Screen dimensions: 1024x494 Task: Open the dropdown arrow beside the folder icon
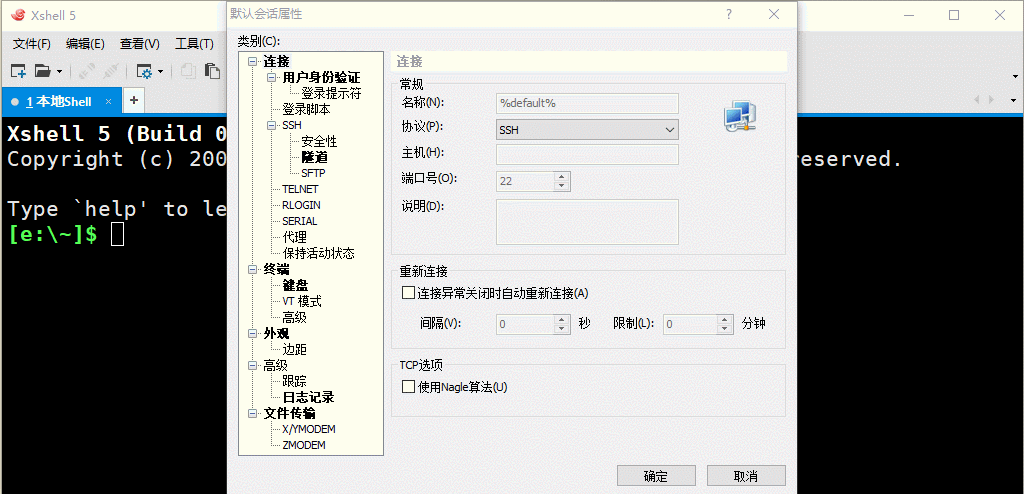pyautogui.click(x=59, y=71)
